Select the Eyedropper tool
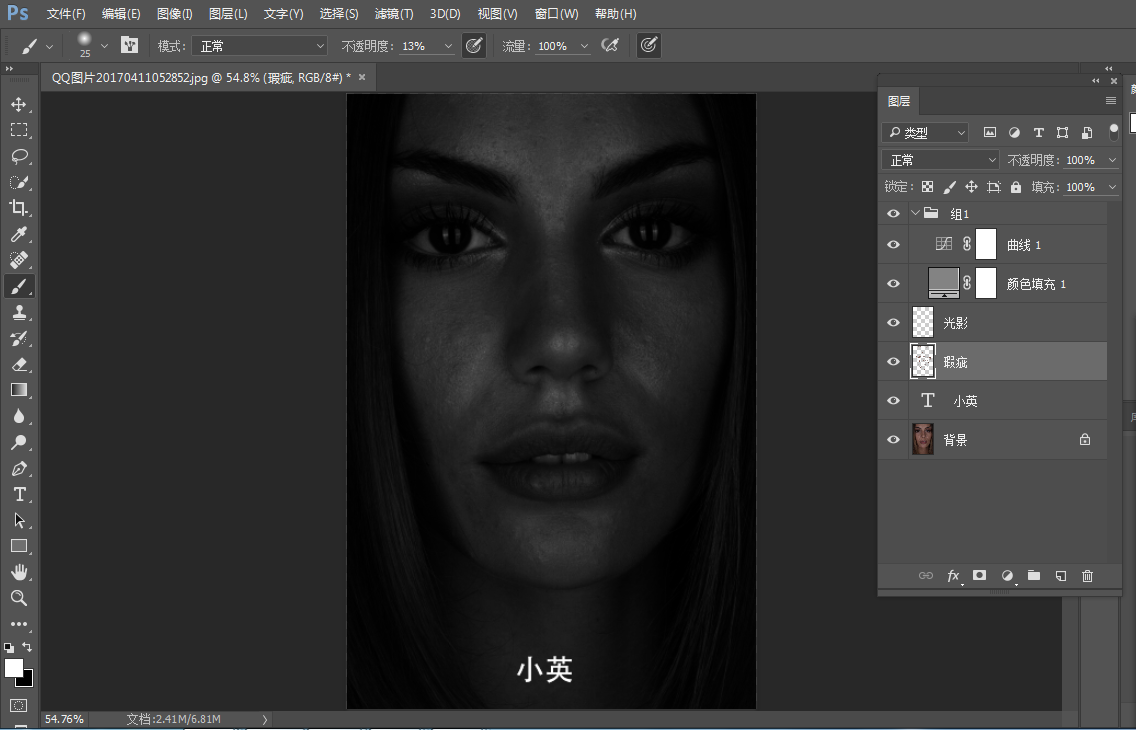Image resolution: width=1136 pixels, height=730 pixels. click(x=18, y=234)
